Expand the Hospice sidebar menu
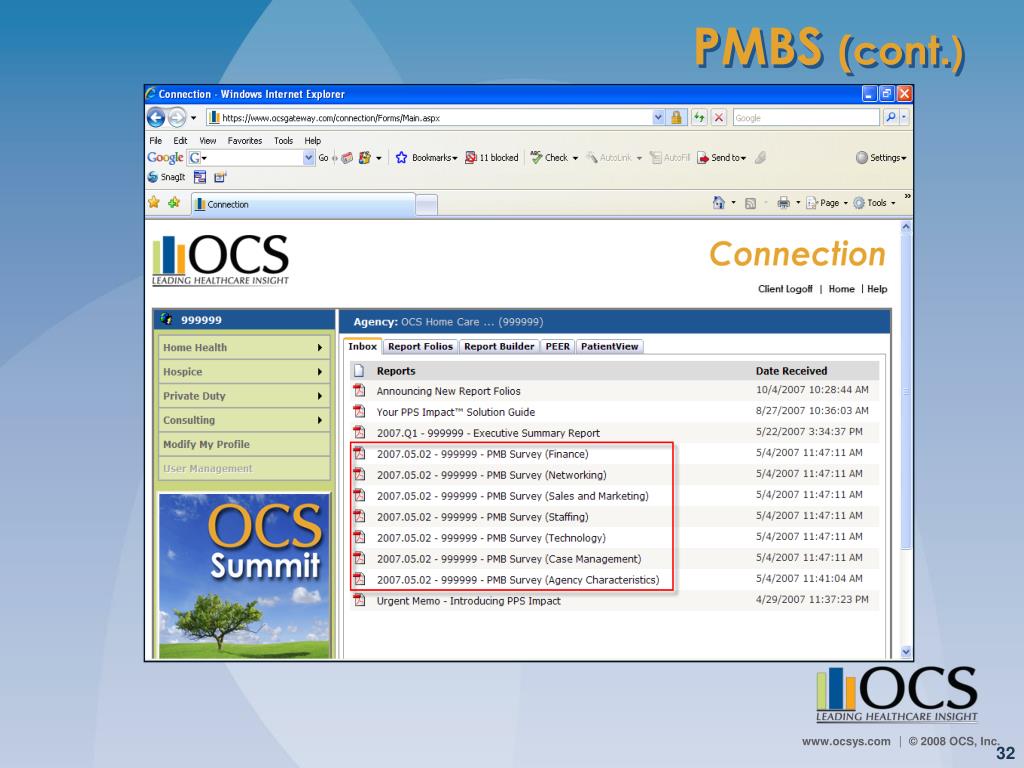 pyautogui.click(x=244, y=372)
